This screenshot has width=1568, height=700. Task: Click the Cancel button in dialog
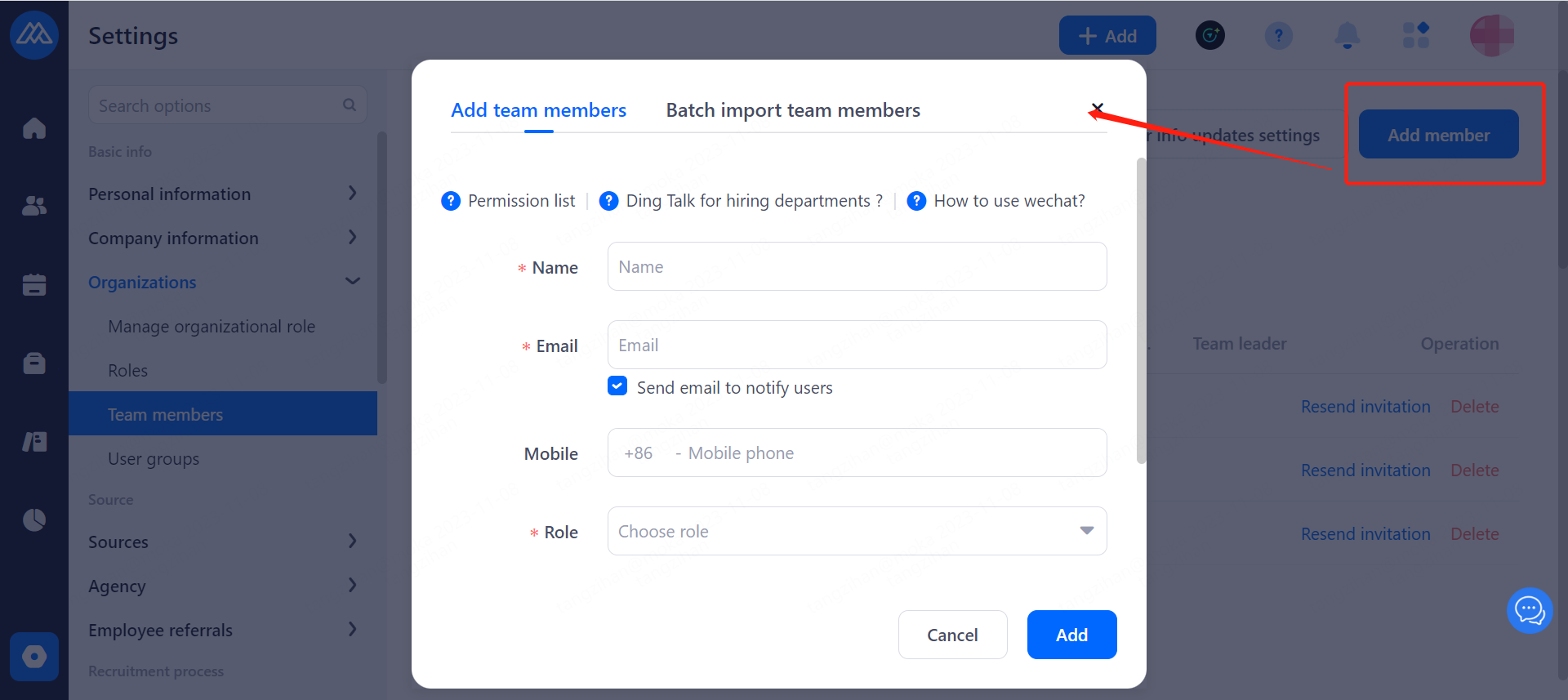pos(952,635)
